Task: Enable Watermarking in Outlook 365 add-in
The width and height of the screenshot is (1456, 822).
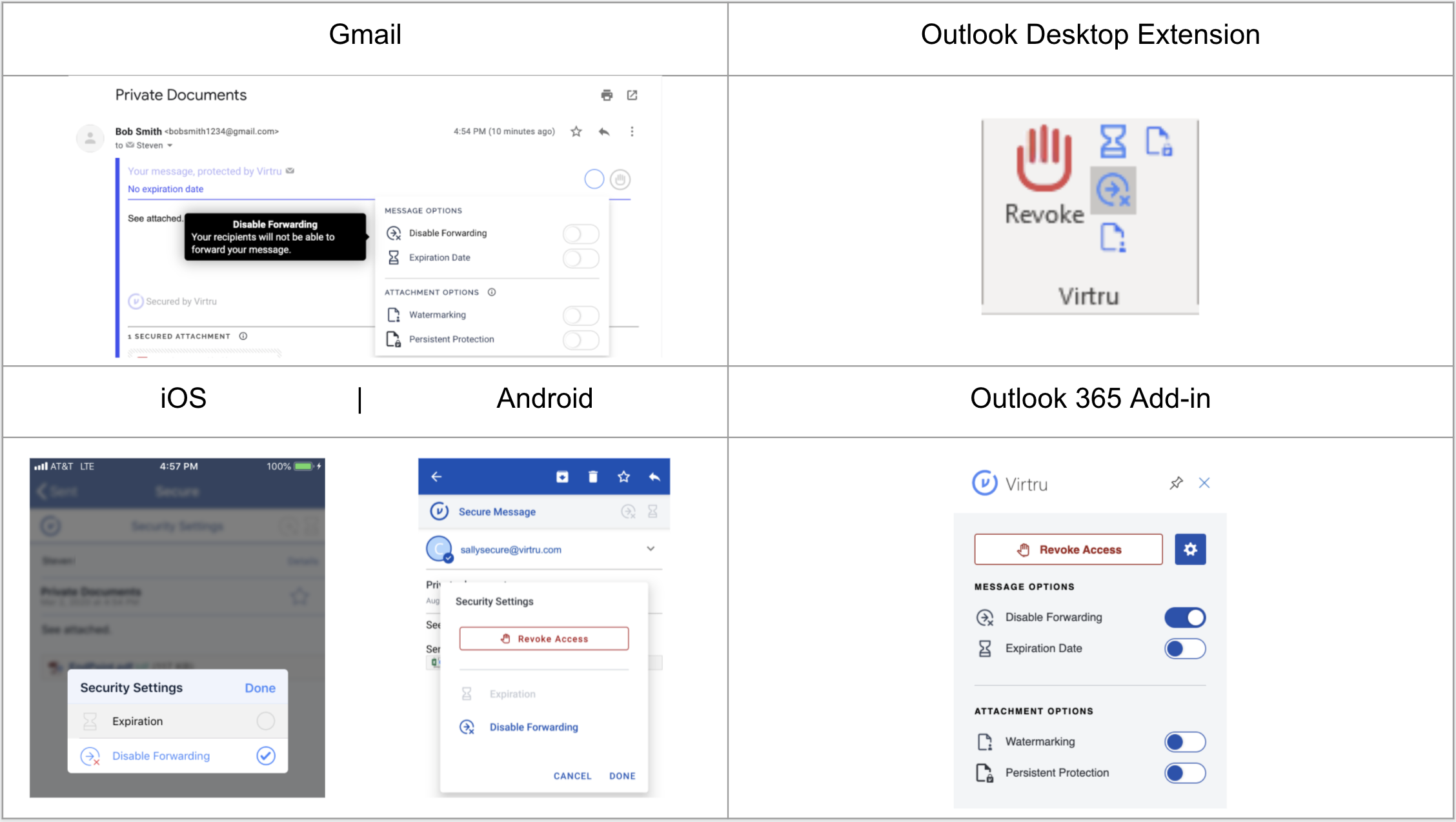Action: [1185, 743]
